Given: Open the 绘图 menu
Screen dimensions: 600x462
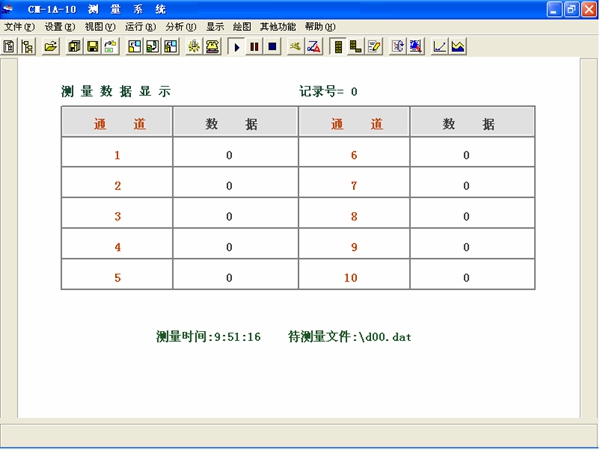Looking at the screenshot, I should pyautogui.click(x=241, y=26).
